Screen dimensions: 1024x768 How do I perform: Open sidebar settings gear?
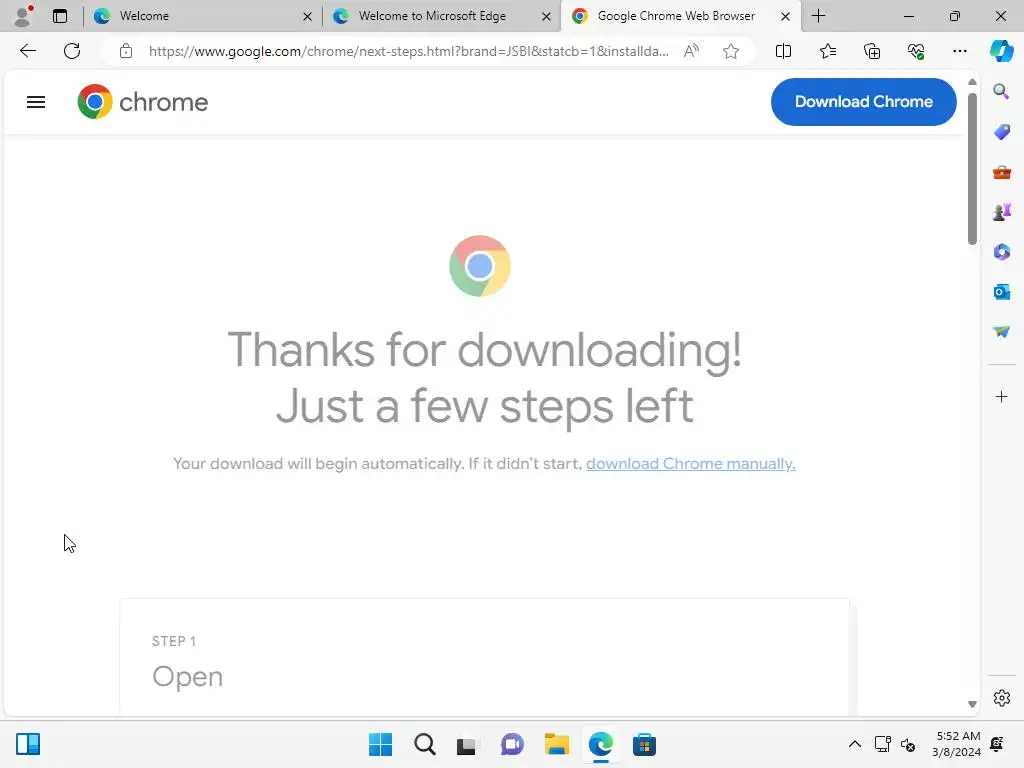[1001, 698]
